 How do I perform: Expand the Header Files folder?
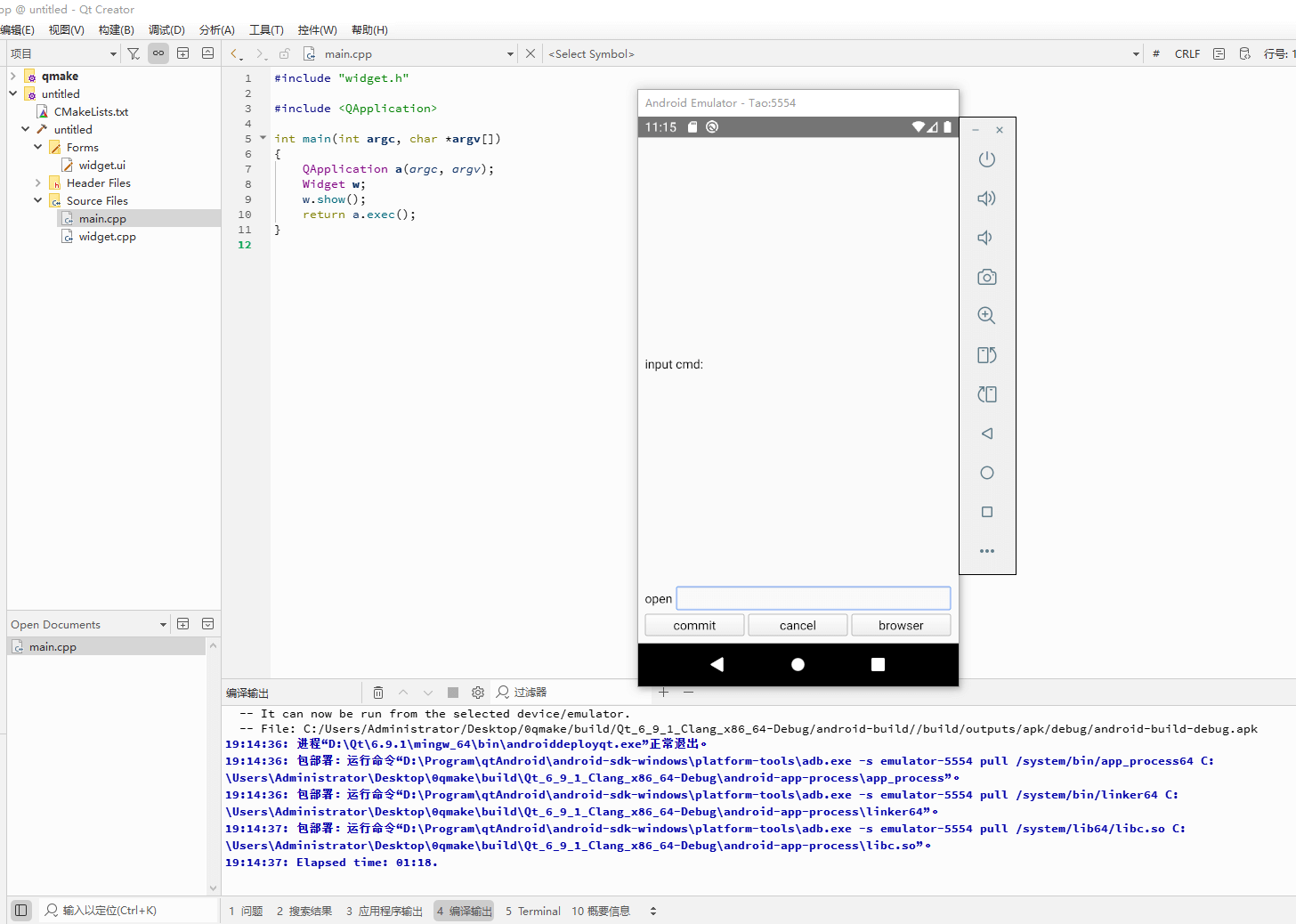[38, 182]
